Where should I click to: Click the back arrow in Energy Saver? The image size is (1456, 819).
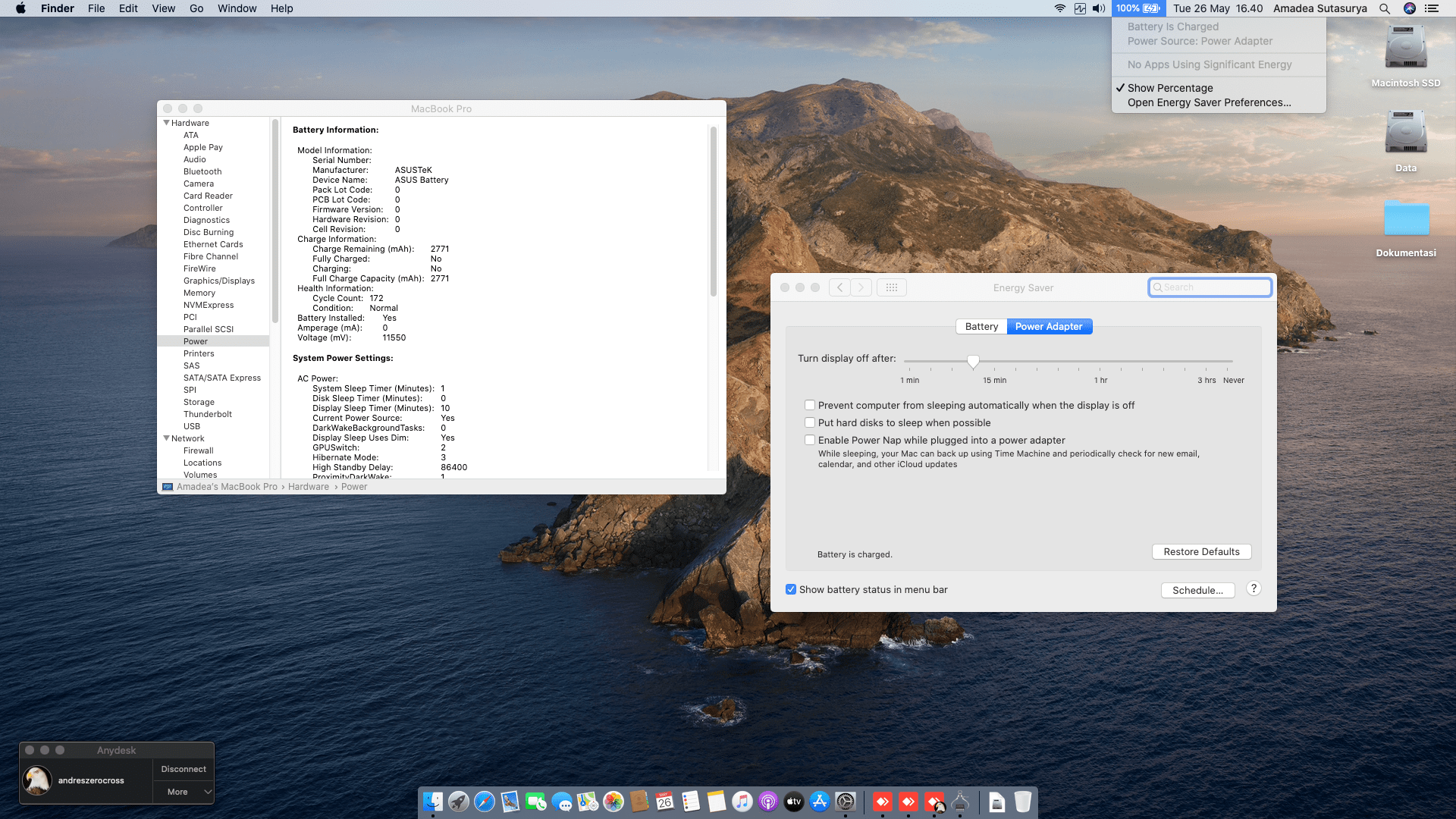pos(839,287)
